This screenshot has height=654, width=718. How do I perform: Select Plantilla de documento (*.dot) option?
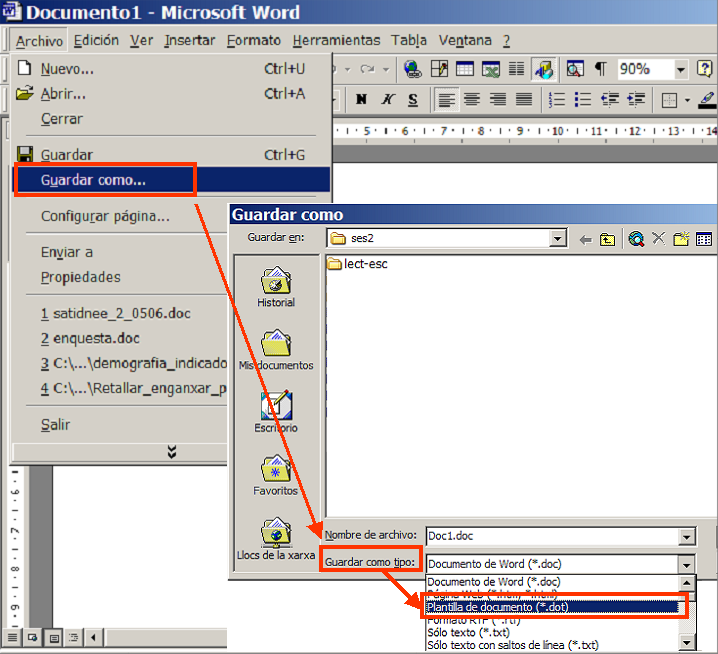[x=552, y=607]
